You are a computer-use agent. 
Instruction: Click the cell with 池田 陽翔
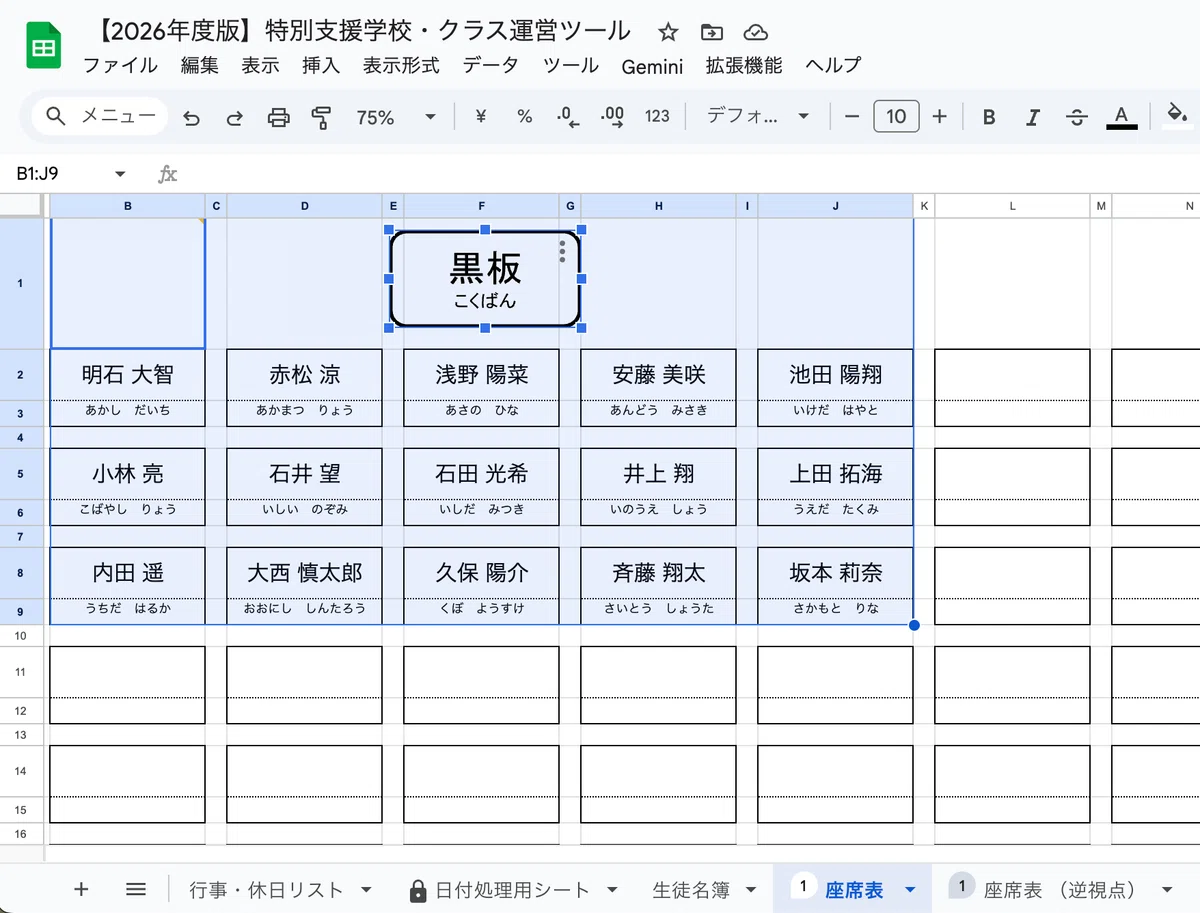[x=835, y=375]
